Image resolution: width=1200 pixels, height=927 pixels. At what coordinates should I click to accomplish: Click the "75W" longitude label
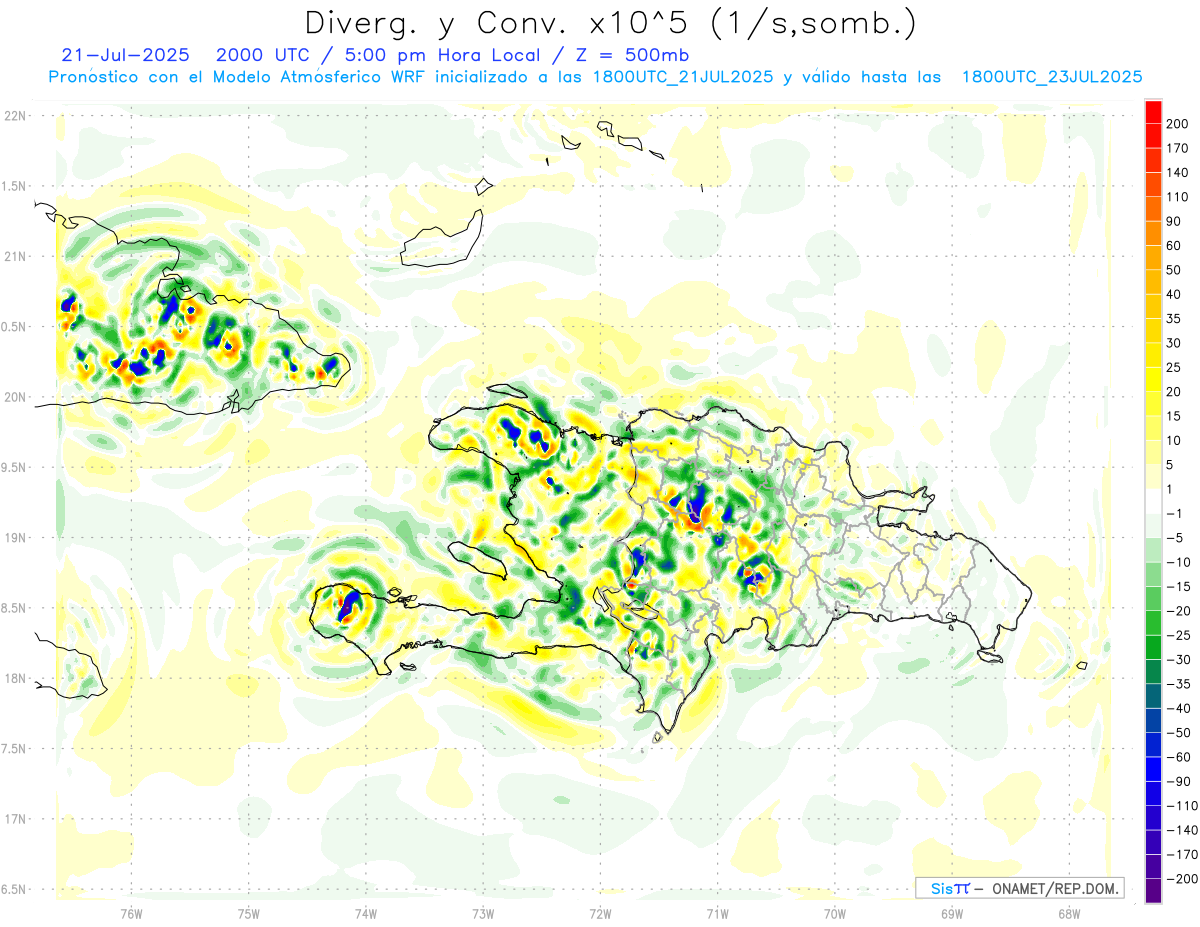click(x=249, y=913)
